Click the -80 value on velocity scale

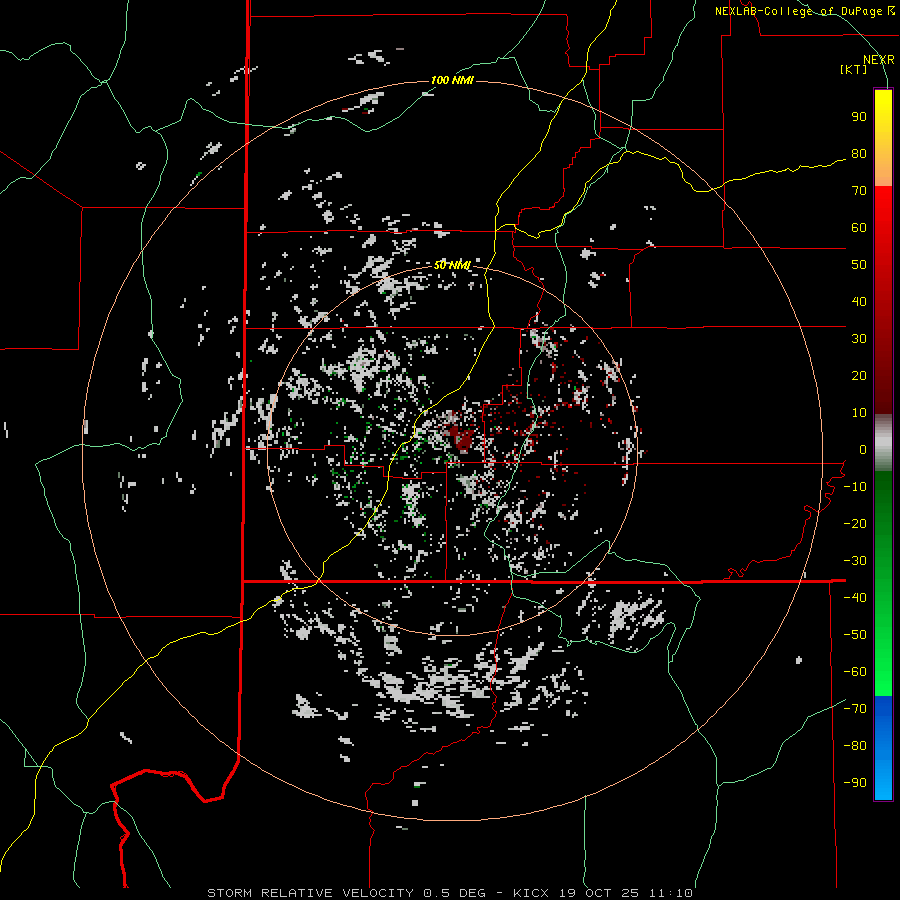point(855,746)
